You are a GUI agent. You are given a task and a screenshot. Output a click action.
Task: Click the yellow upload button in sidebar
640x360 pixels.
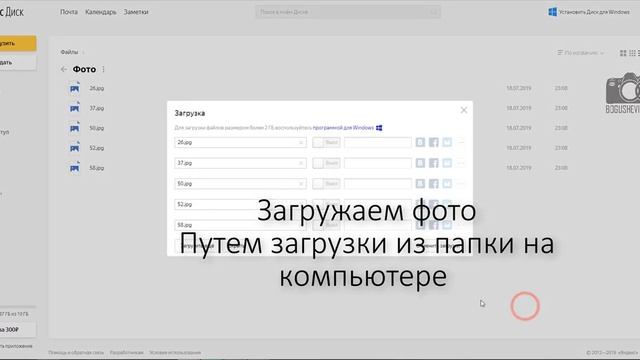17,43
